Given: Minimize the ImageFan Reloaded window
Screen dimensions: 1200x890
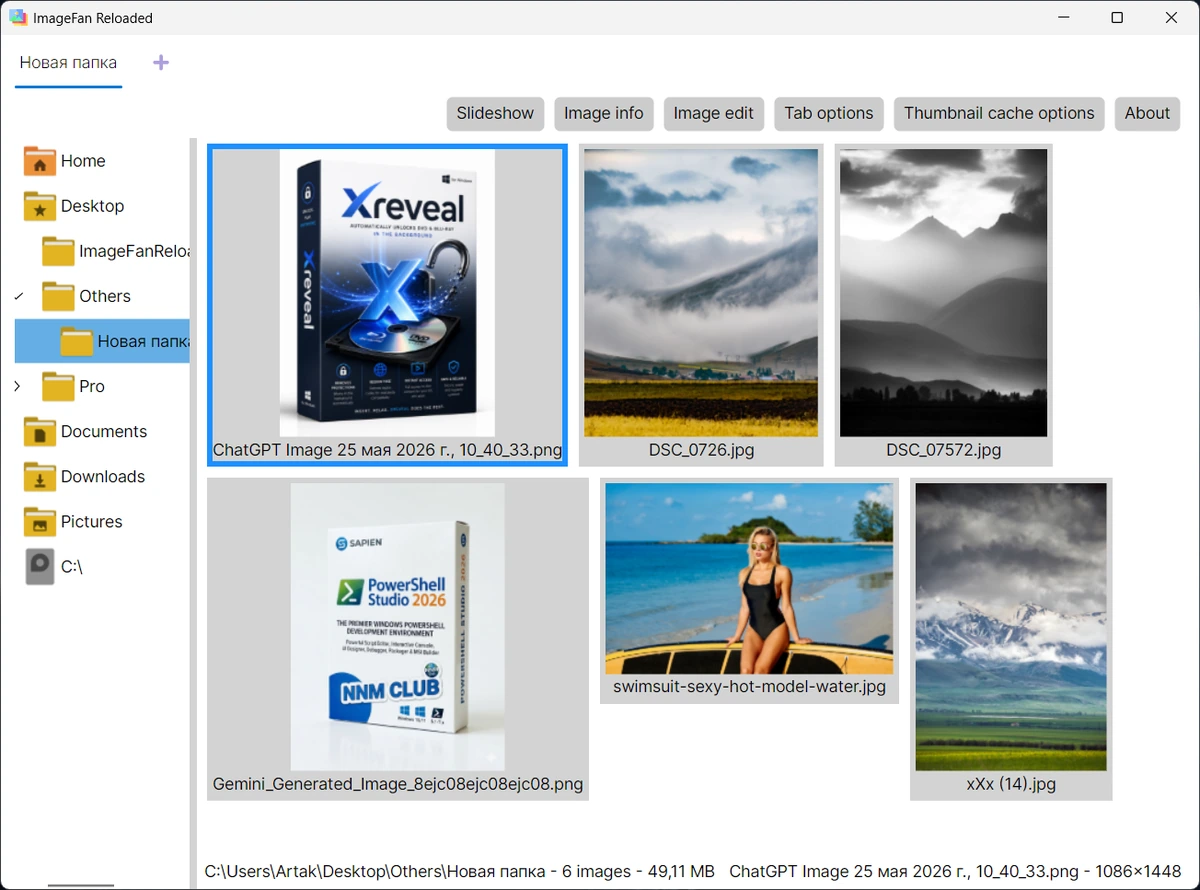Looking at the screenshot, I should coord(1063,18).
